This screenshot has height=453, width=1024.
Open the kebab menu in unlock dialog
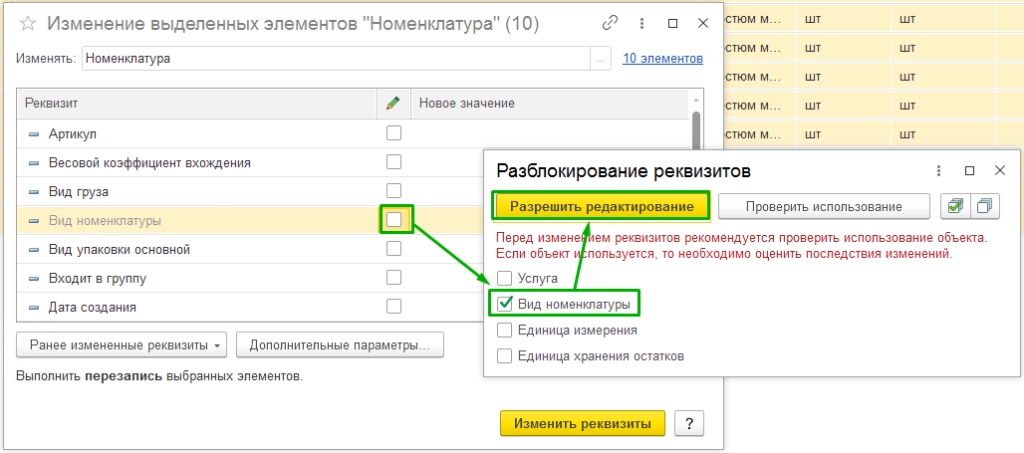(940, 171)
